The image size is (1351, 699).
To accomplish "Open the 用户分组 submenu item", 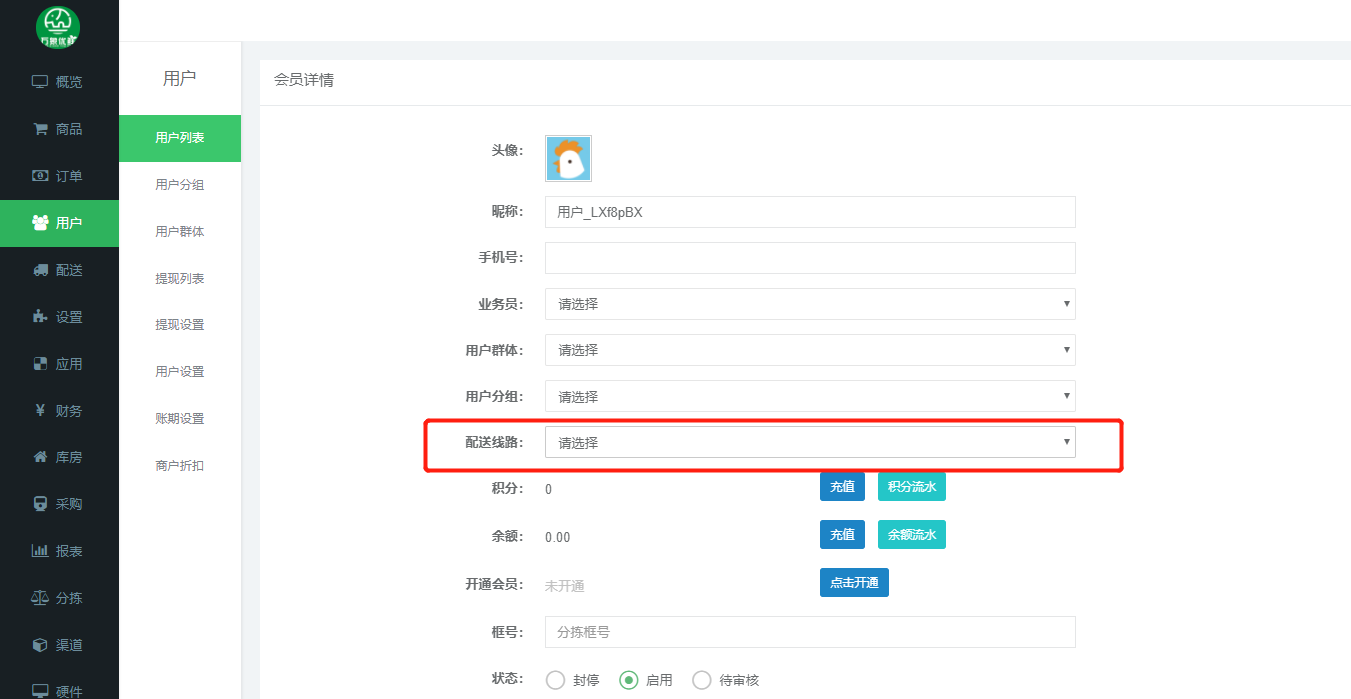I will (x=180, y=185).
